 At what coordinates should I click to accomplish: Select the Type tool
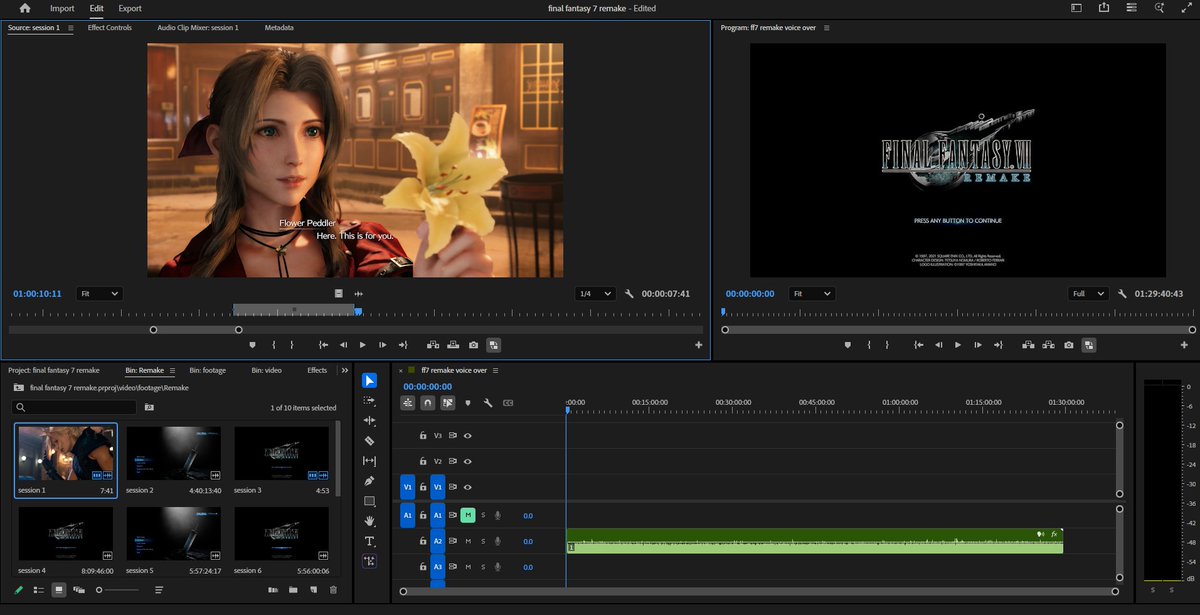click(x=369, y=541)
